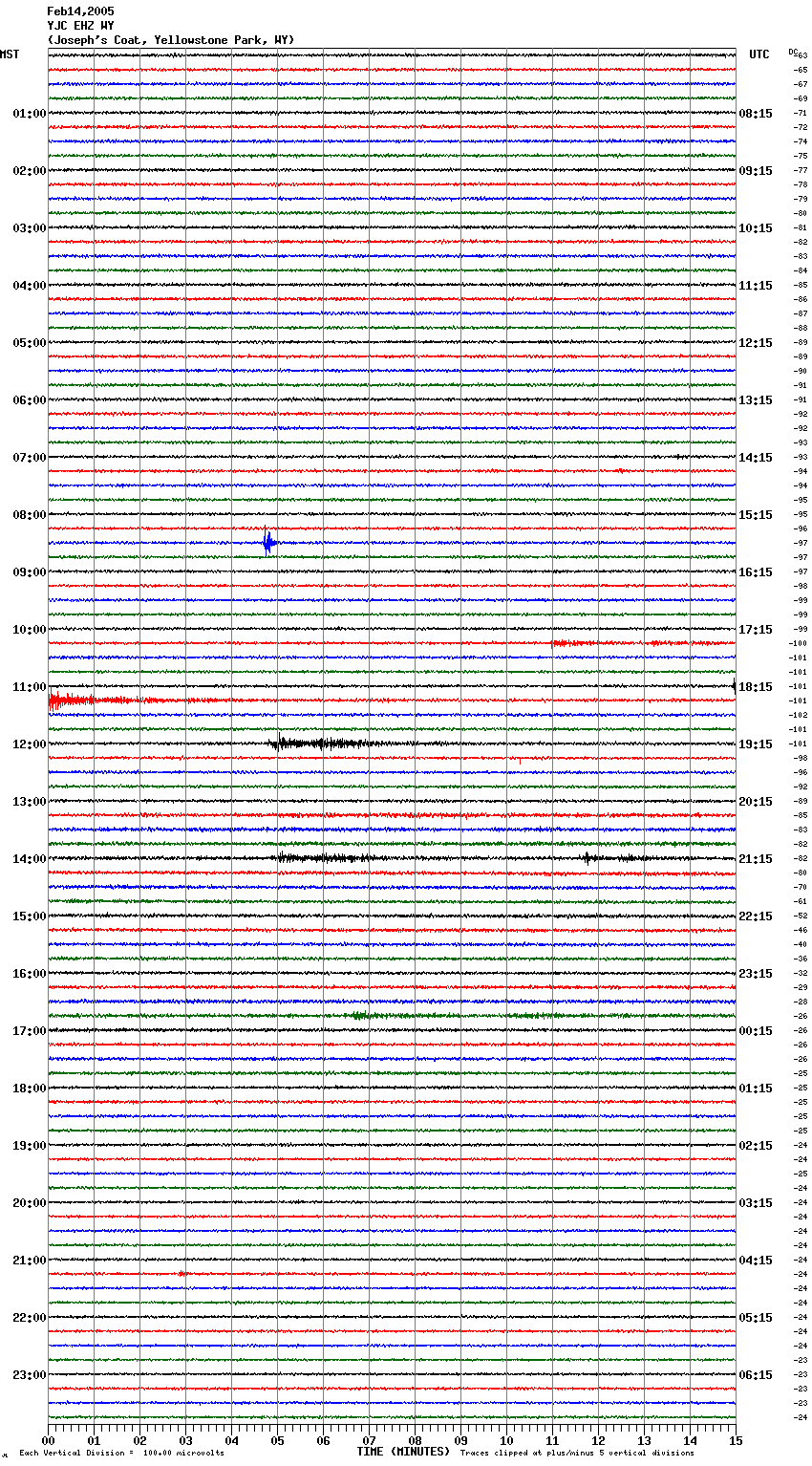
Task: Select the 05:00 MST time label
Action: [x=30, y=343]
